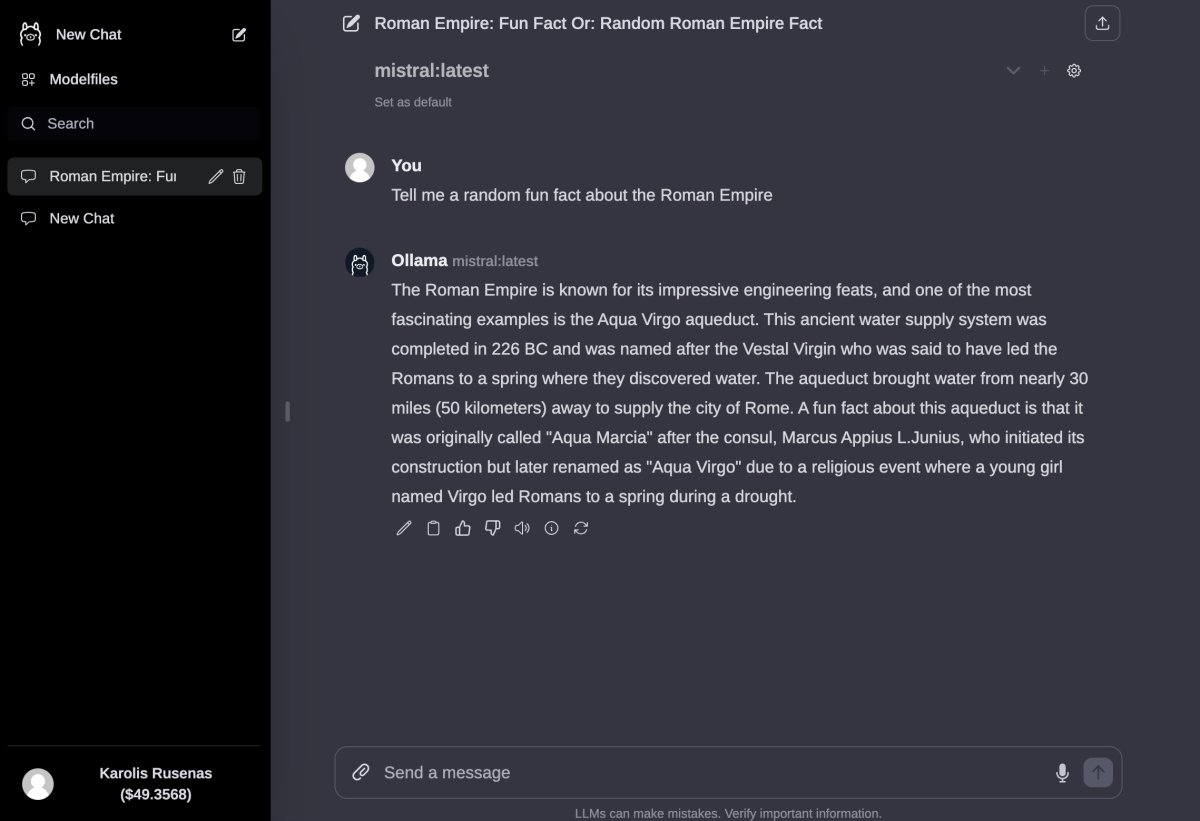
Task: Give thumbs down to the response
Action: coord(492,528)
